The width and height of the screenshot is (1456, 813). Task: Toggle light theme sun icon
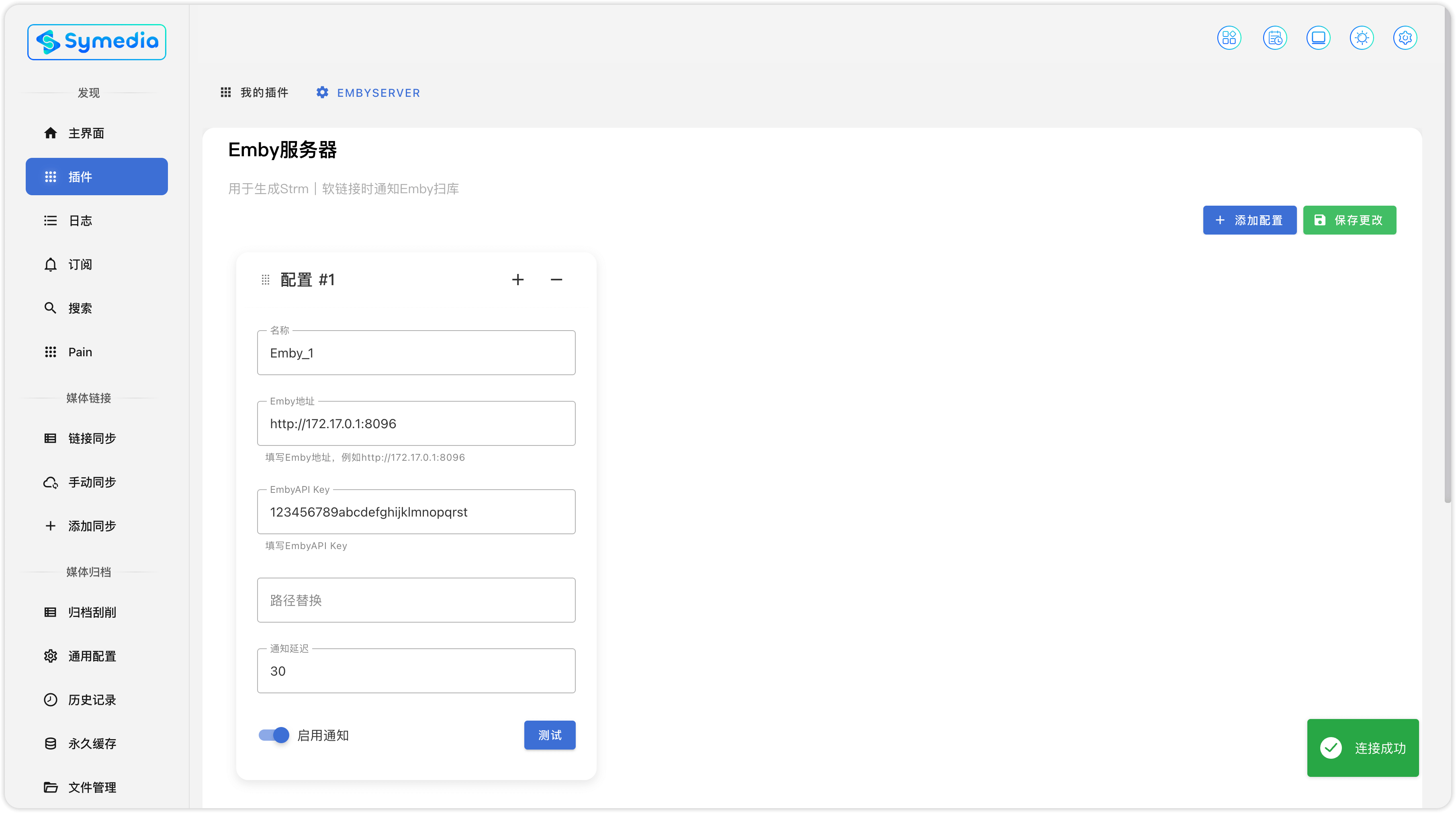coord(1362,38)
